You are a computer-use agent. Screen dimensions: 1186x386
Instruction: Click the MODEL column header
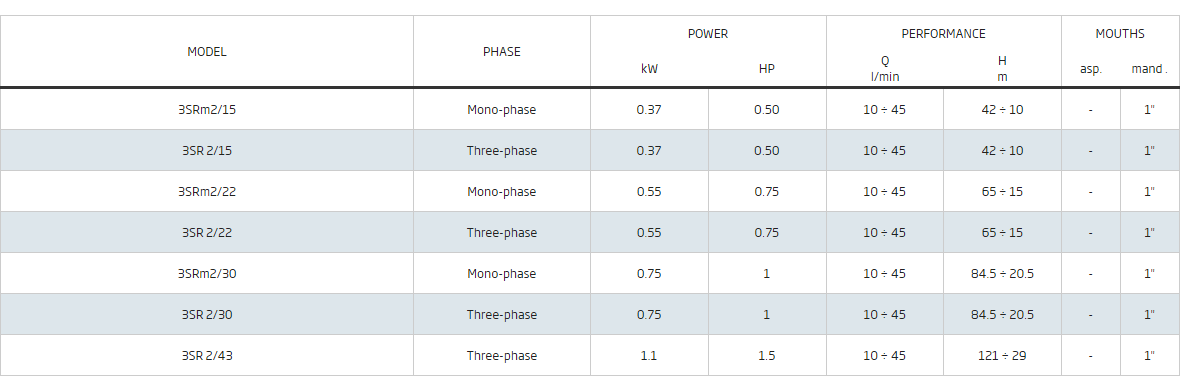(x=206, y=51)
